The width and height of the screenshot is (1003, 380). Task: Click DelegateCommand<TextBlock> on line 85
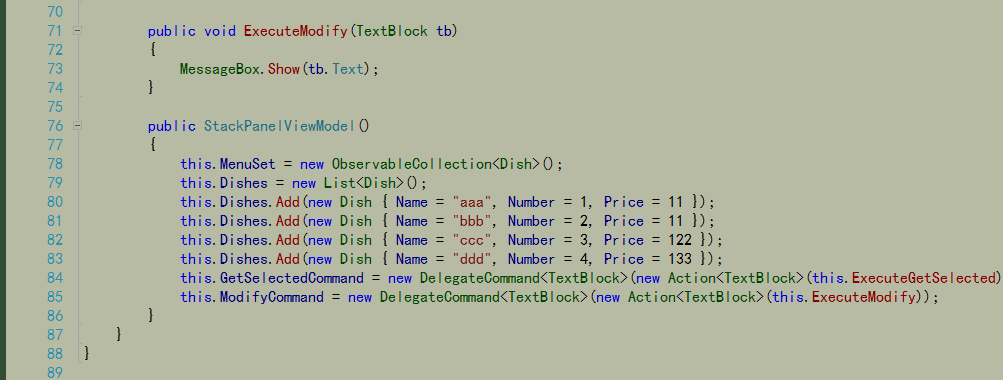[484, 297]
